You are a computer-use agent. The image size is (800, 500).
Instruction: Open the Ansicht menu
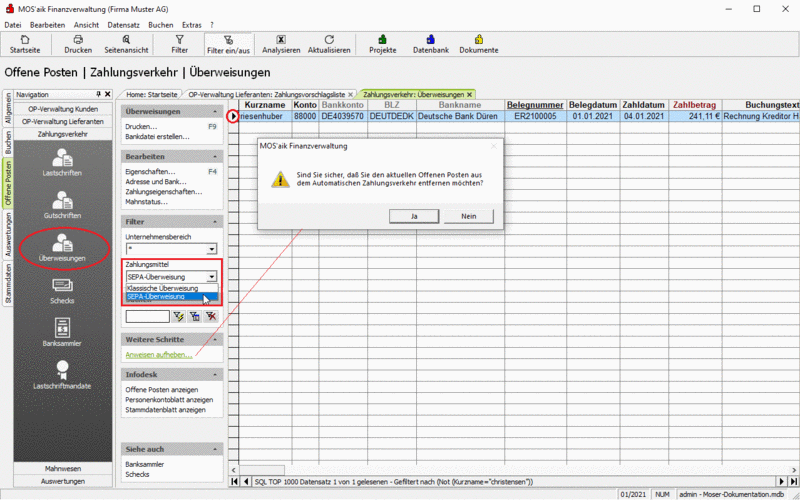coord(86,24)
